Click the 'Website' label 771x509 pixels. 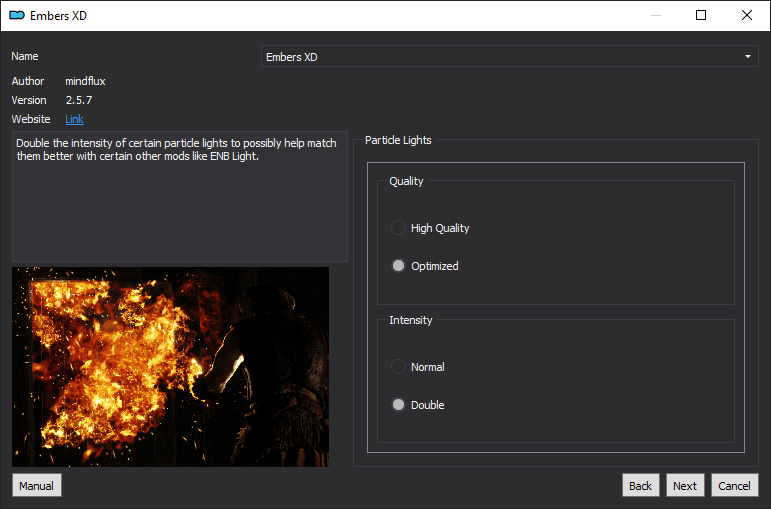31,119
